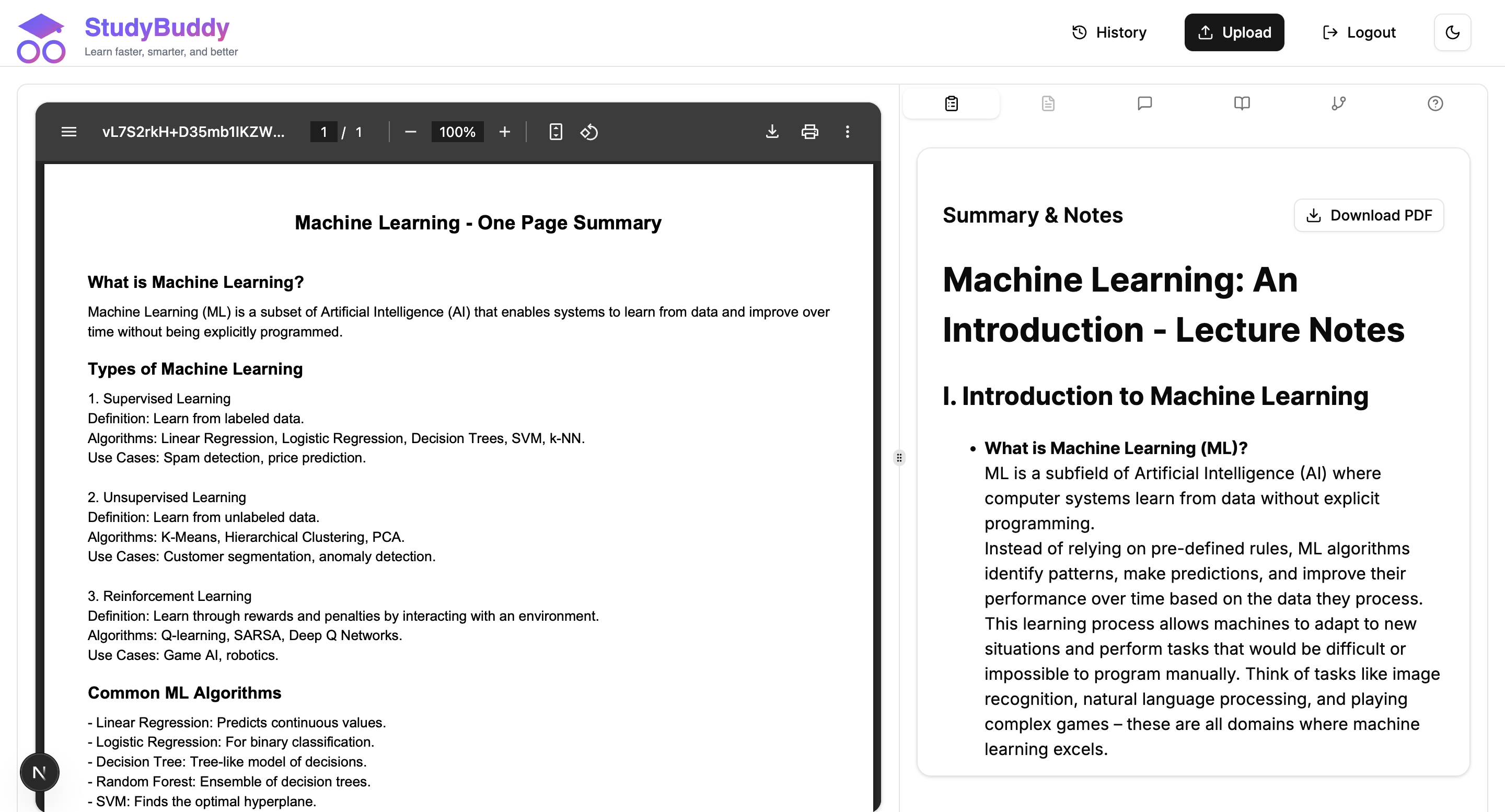Click the panel resize drag handle
This screenshot has width=1505, height=812.
point(899,457)
